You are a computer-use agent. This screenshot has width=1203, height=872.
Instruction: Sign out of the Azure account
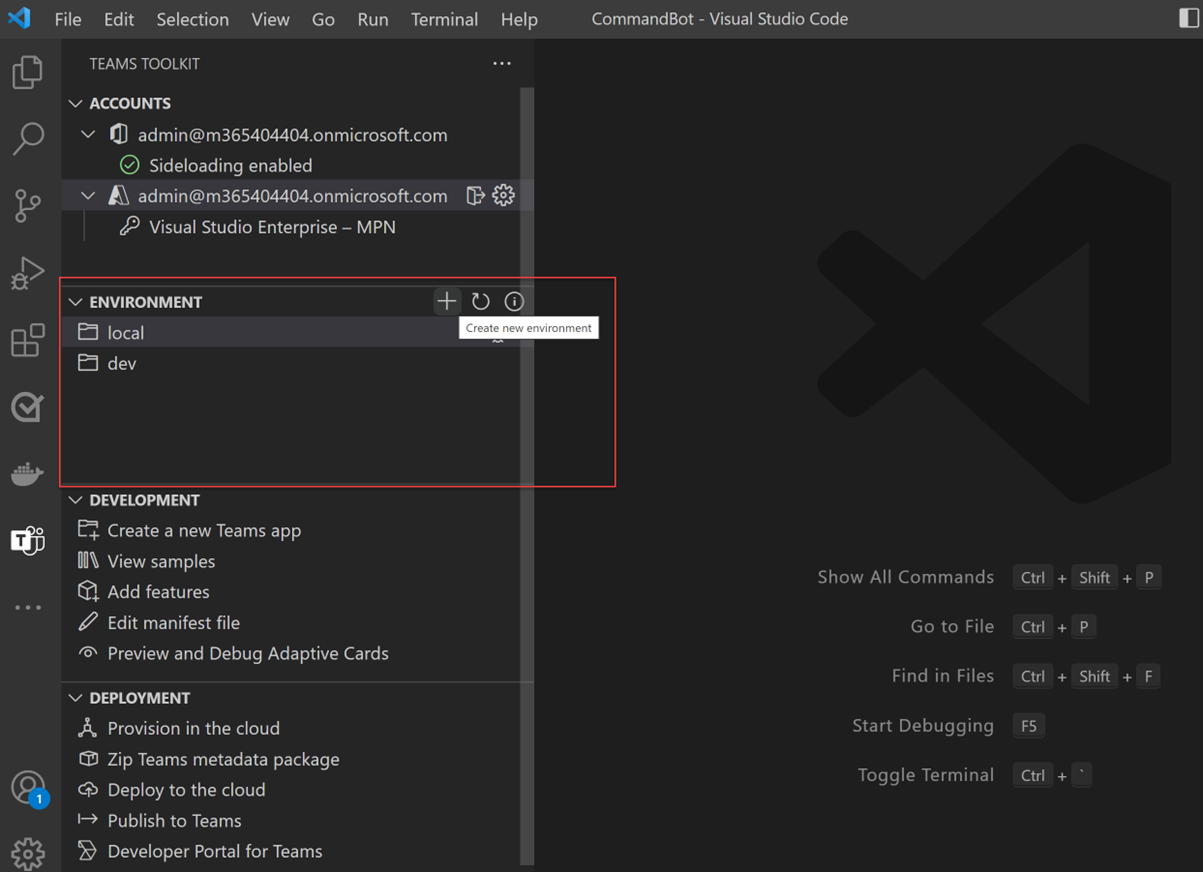click(x=476, y=196)
